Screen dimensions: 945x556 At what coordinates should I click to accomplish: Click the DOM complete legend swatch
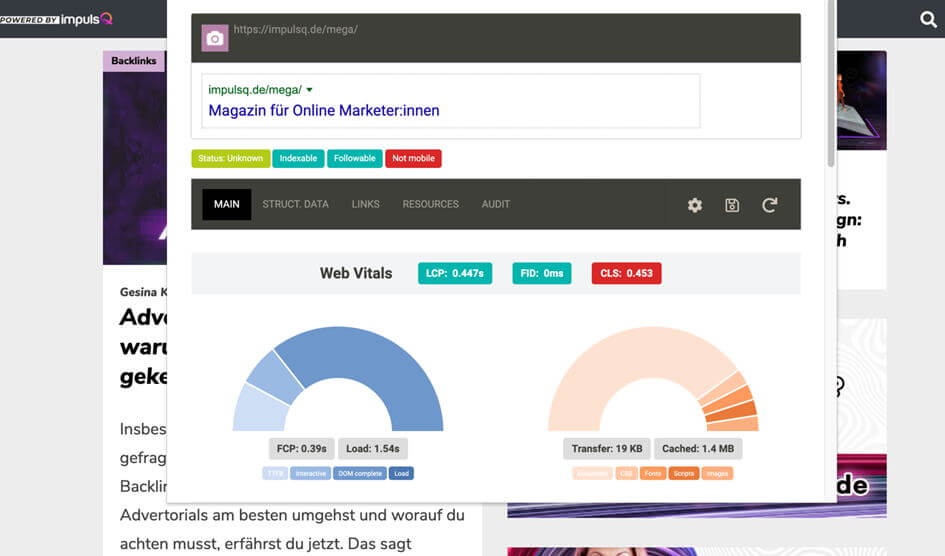pos(361,473)
